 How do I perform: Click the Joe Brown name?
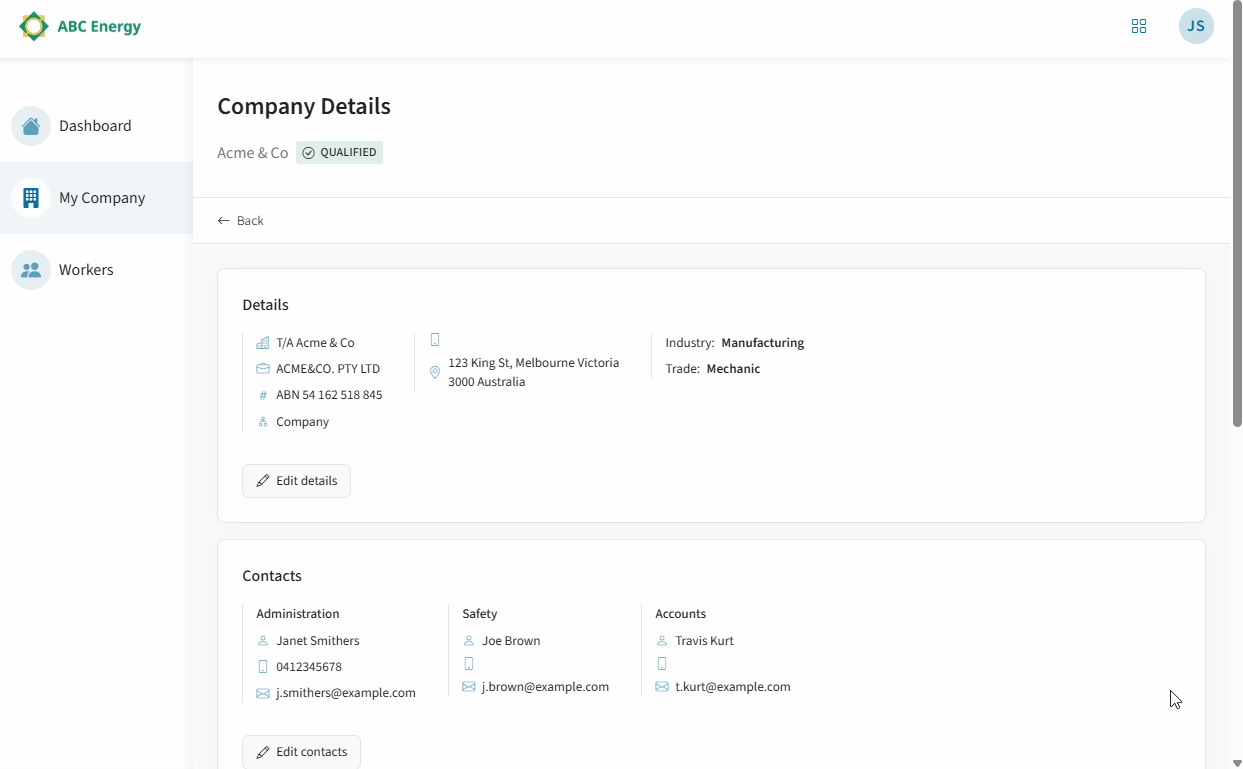pyautogui.click(x=511, y=641)
